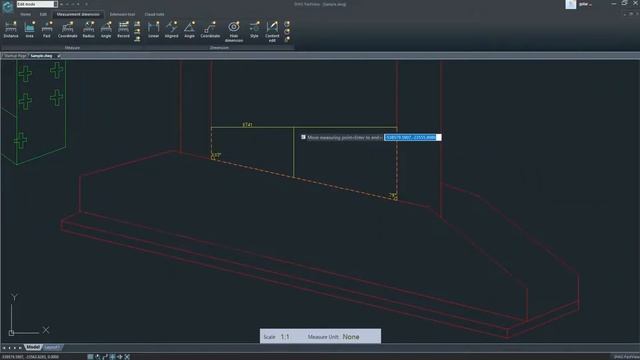The image size is (640, 360).
Task: Open the Extension tool ribbon tab
Action: click(122, 14)
